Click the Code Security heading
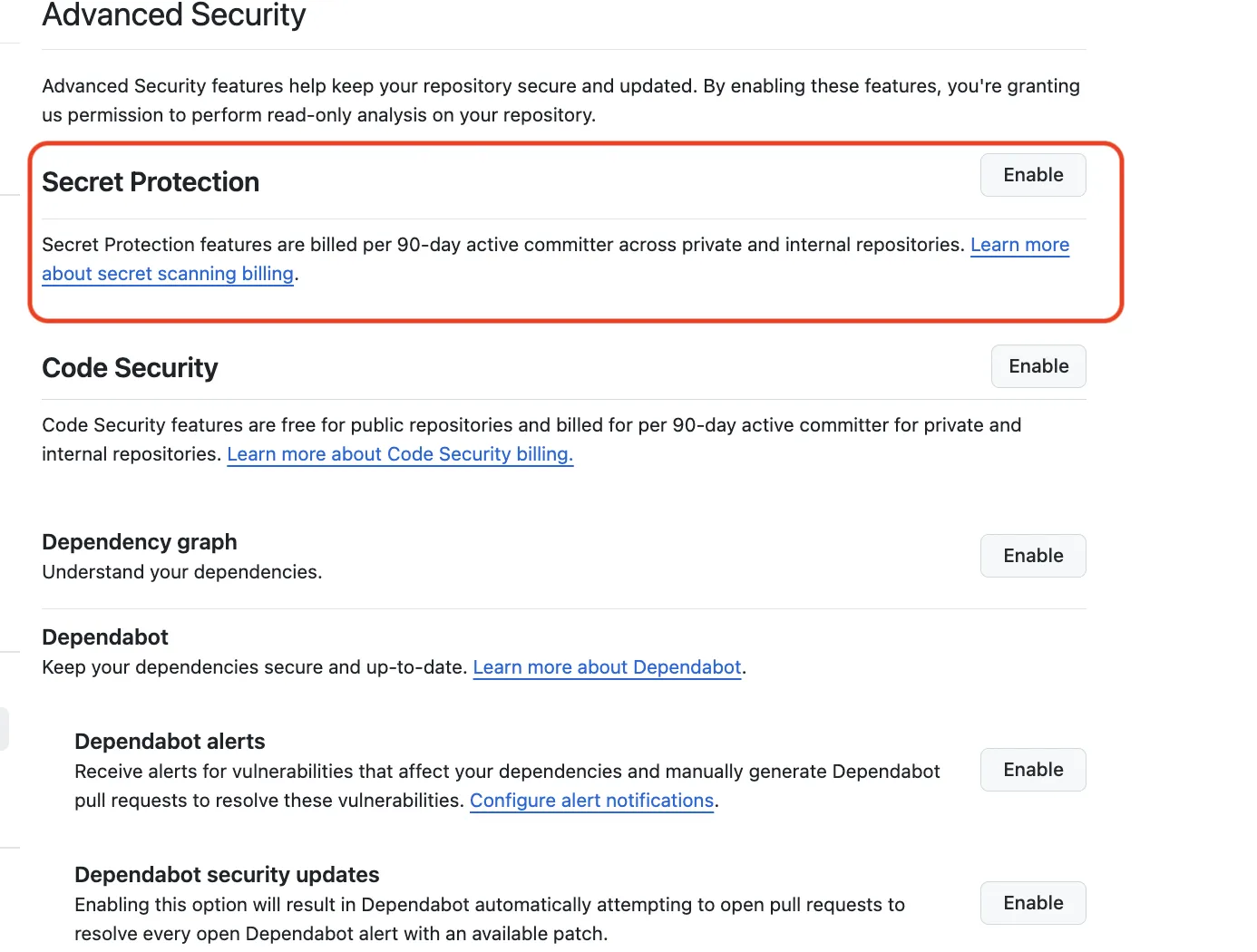The height and width of the screenshot is (952, 1257). click(130, 368)
